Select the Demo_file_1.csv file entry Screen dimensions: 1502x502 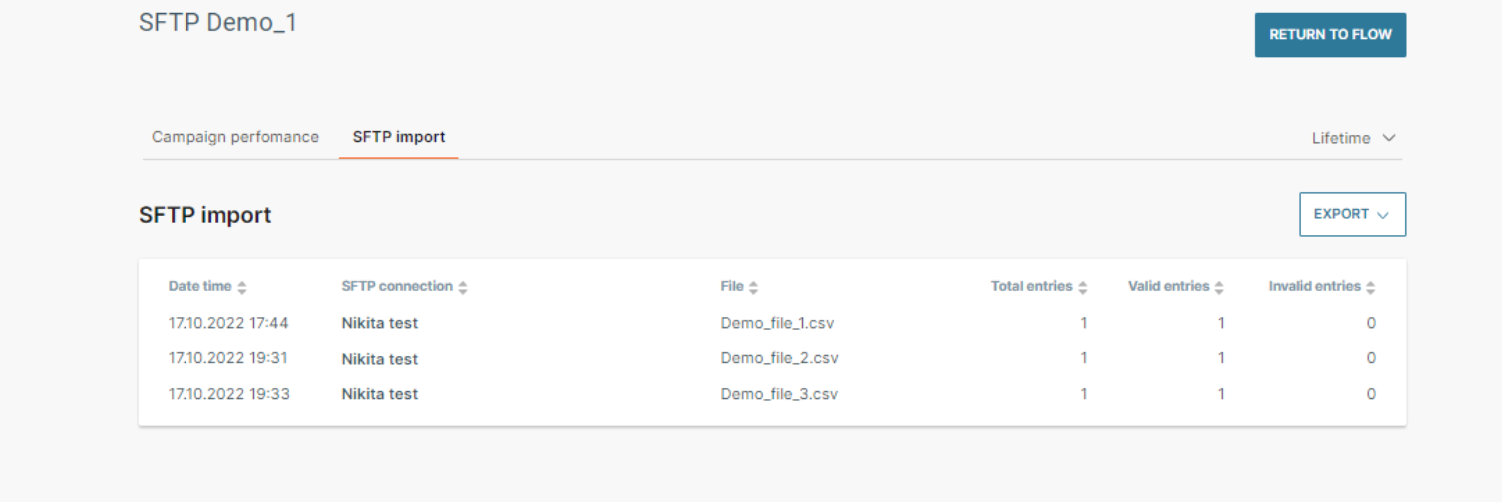pyautogui.click(x=779, y=323)
